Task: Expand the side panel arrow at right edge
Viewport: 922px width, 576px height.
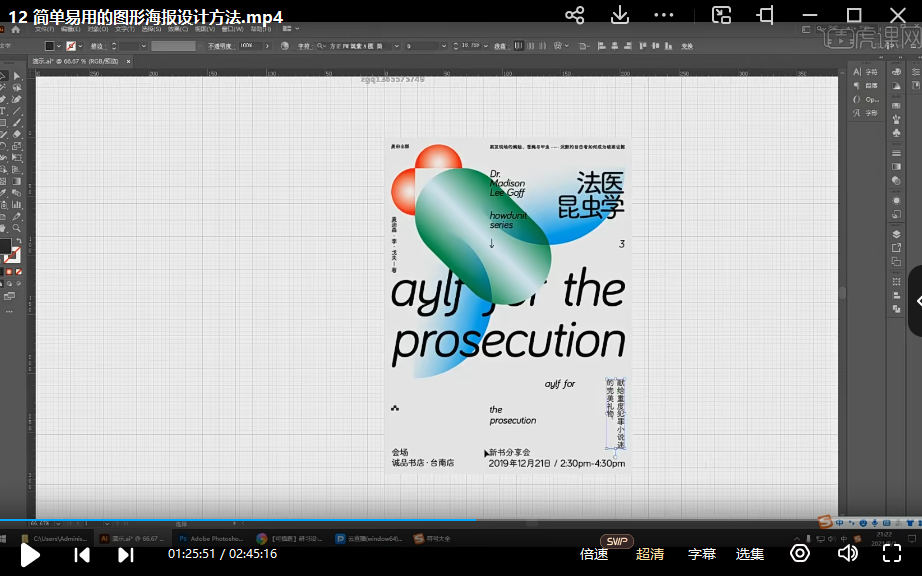Action: [915, 301]
